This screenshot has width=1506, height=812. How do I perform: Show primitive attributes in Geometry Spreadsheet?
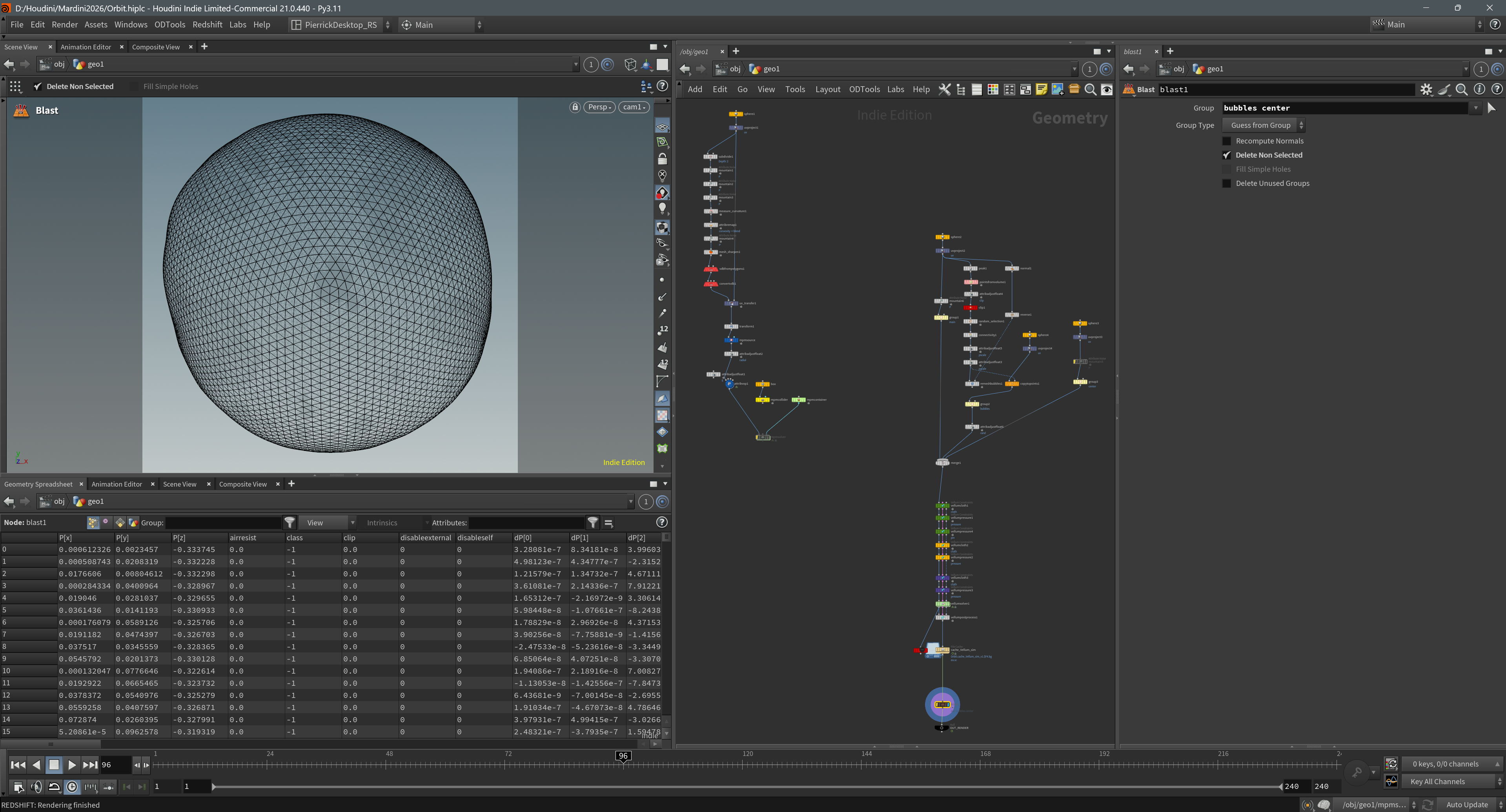coord(120,522)
